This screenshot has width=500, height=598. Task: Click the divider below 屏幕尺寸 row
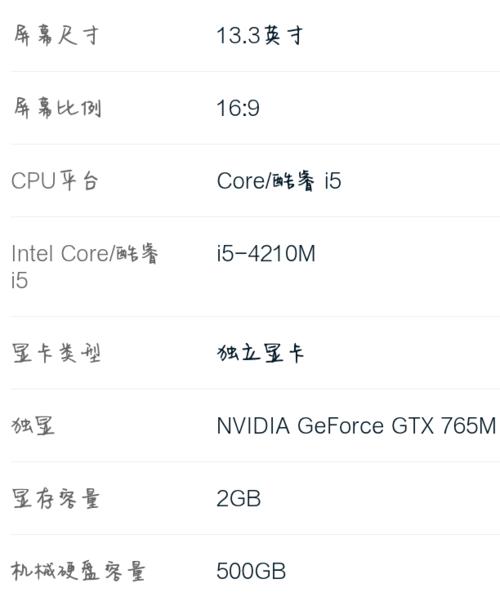[x=255, y=71]
